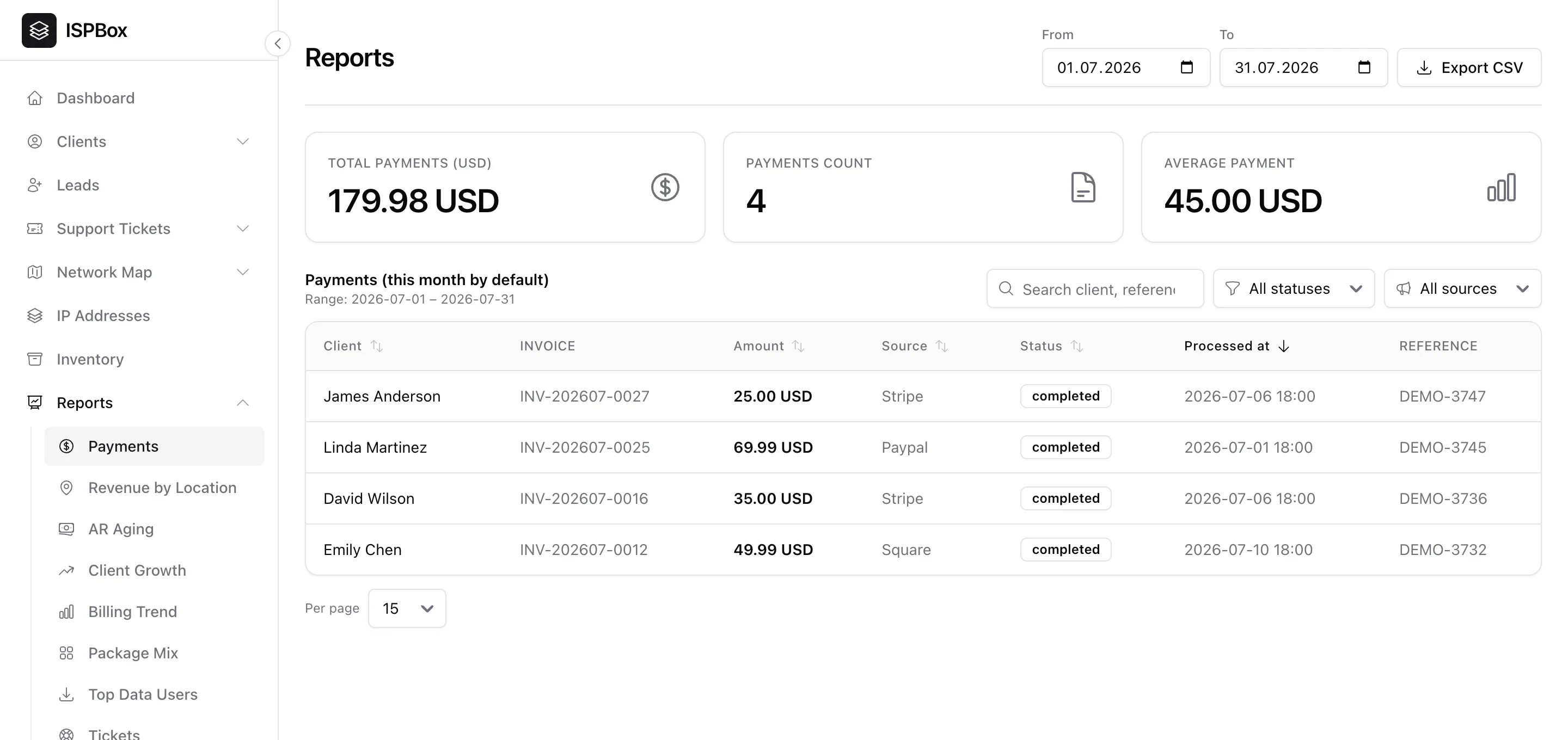The image size is (1568, 740).
Task: Open IP Addresses from the sidebar
Action: [103, 315]
